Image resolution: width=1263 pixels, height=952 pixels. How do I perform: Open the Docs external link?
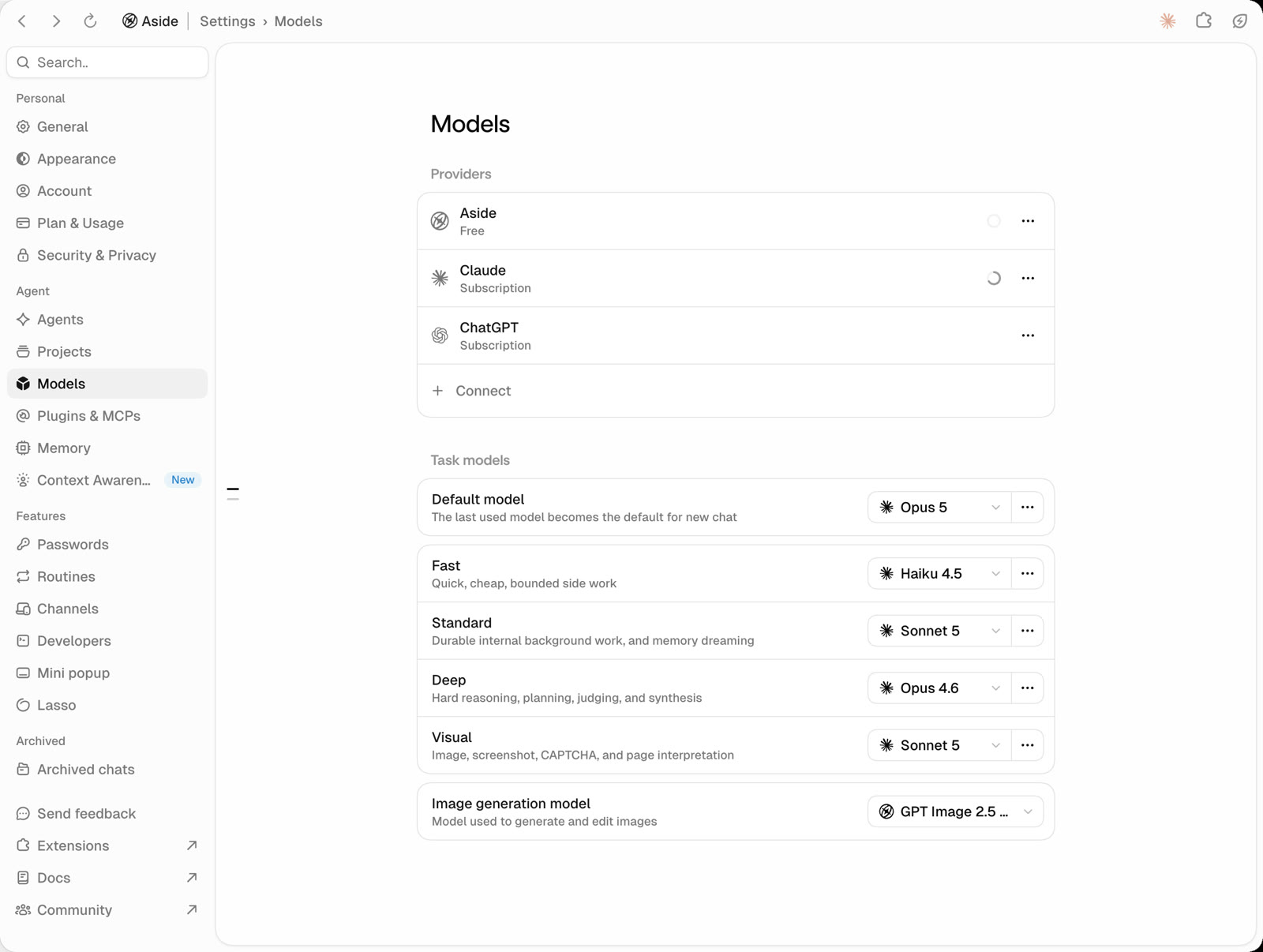pyautogui.click(x=107, y=878)
